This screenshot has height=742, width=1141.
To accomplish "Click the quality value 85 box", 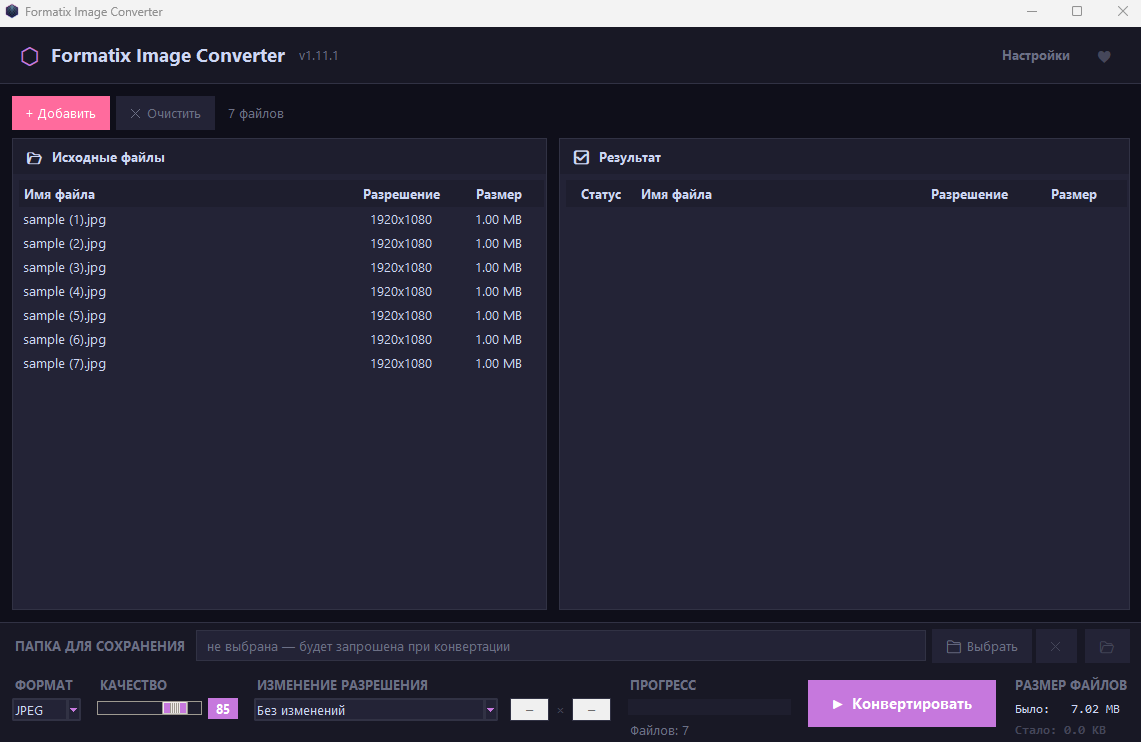I will 223,709.
